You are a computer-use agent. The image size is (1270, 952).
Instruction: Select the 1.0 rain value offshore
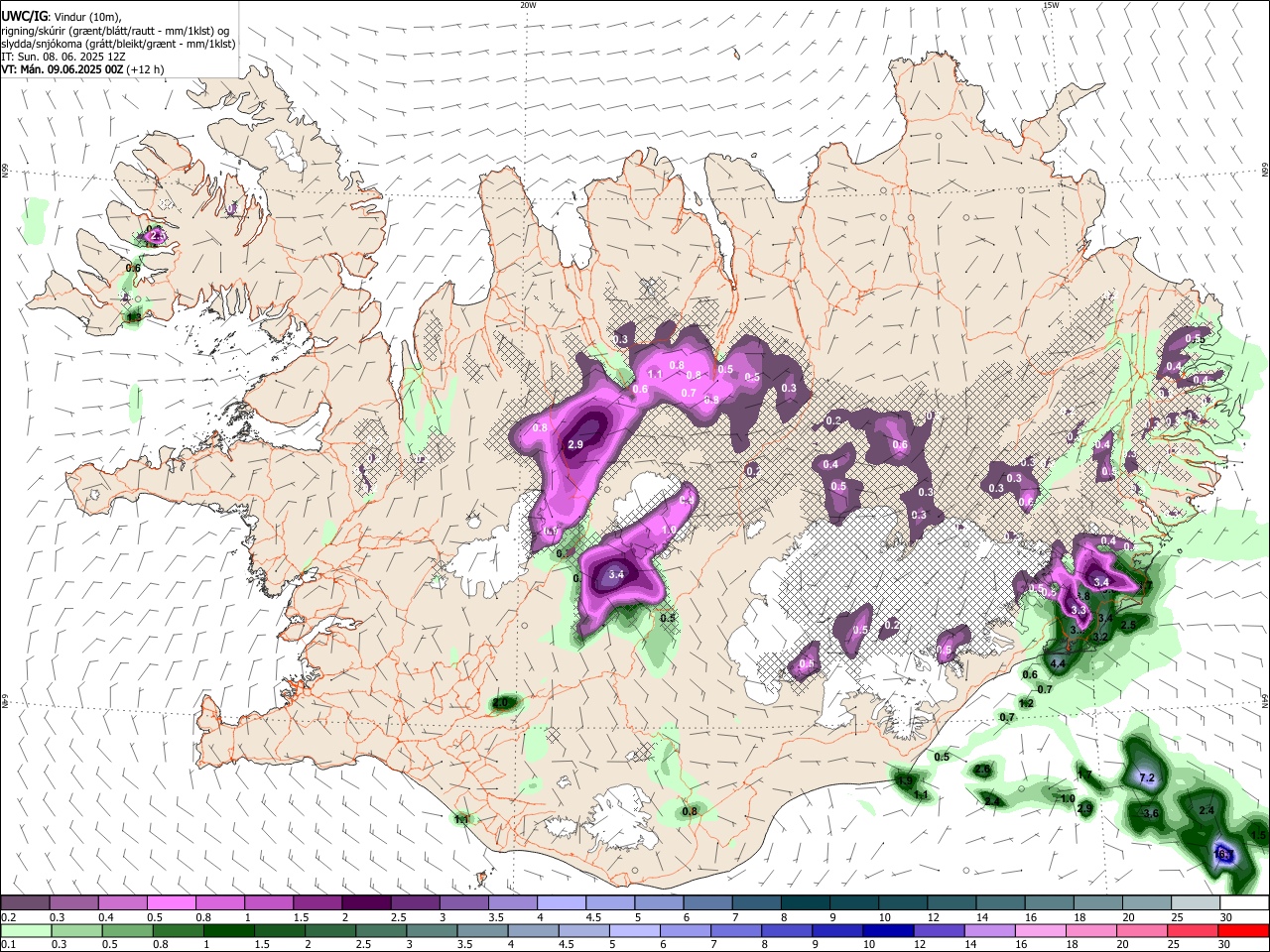pos(1068,798)
